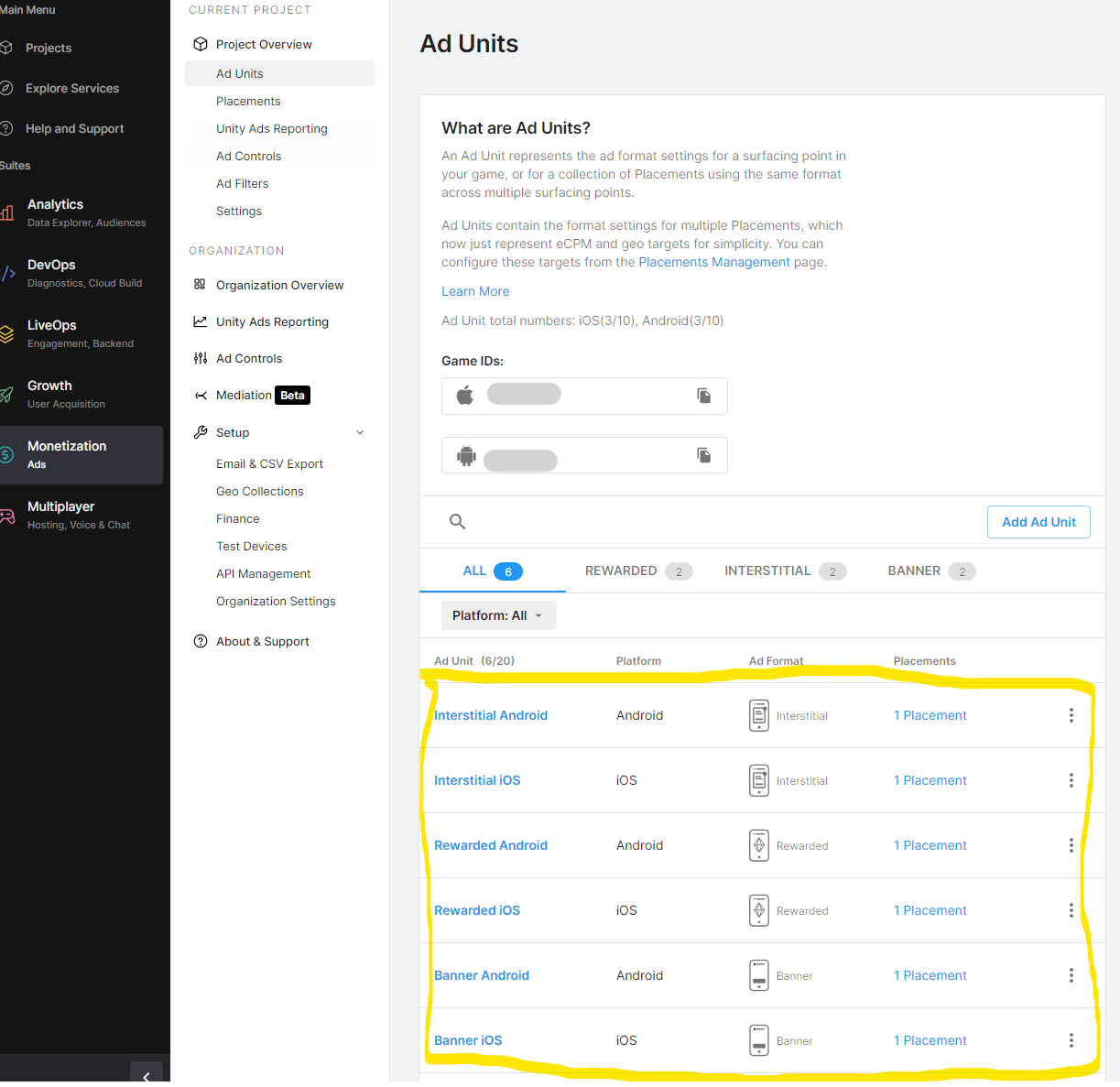Image resolution: width=1120 pixels, height=1087 pixels.
Task: Open the Banner iOS ad unit
Action: tap(468, 1040)
